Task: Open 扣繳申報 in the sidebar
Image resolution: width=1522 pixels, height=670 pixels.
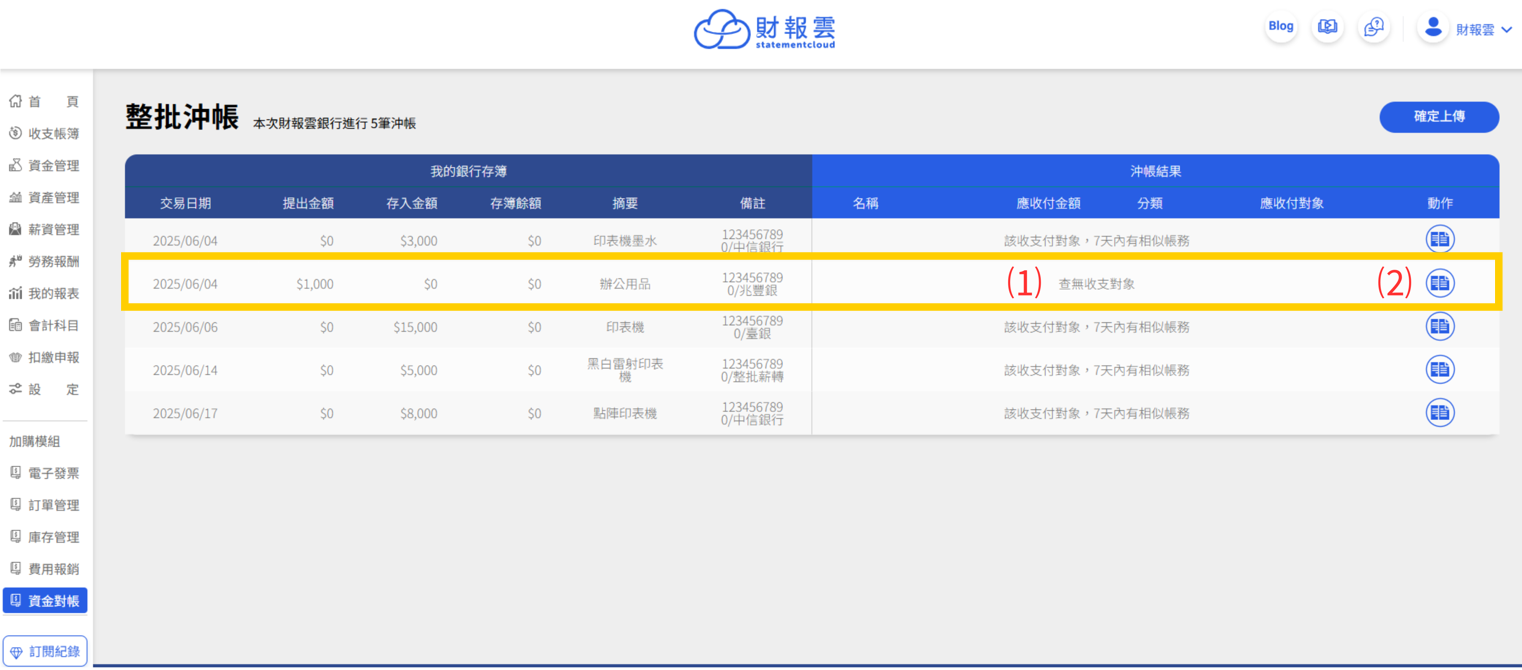Action: click(44, 358)
